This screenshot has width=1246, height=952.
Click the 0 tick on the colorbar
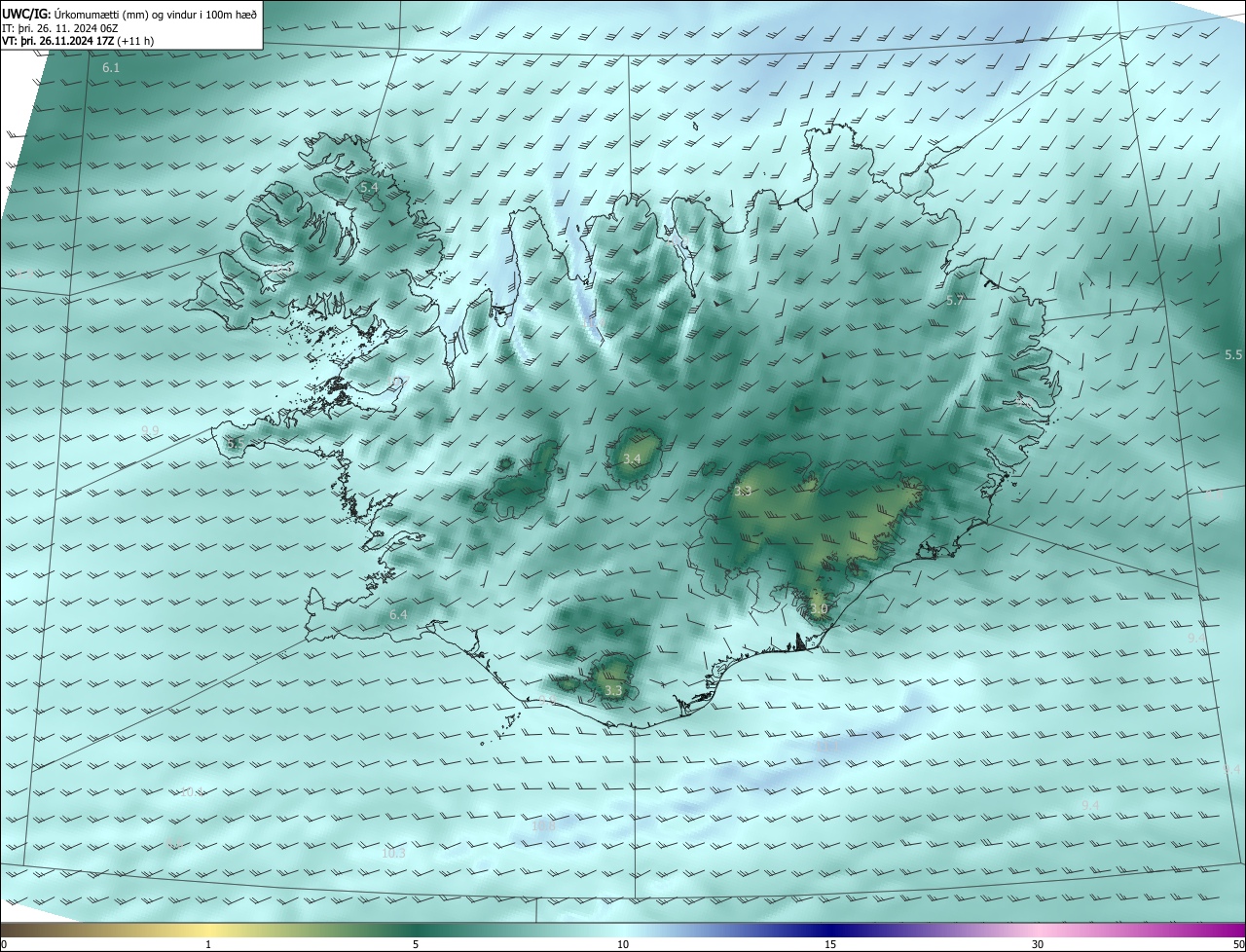(3, 944)
